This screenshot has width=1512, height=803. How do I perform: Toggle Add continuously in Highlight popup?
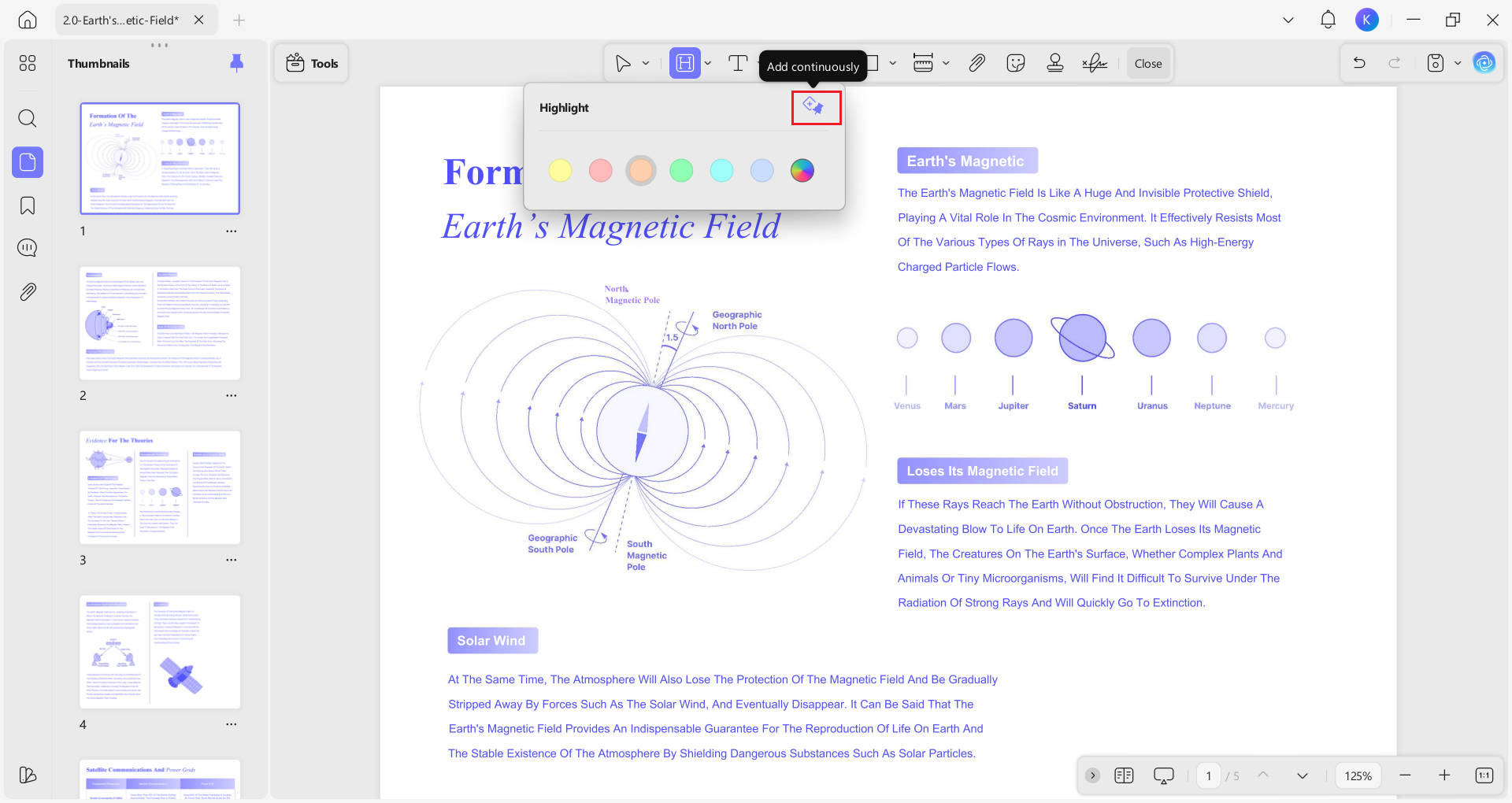[x=813, y=106]
